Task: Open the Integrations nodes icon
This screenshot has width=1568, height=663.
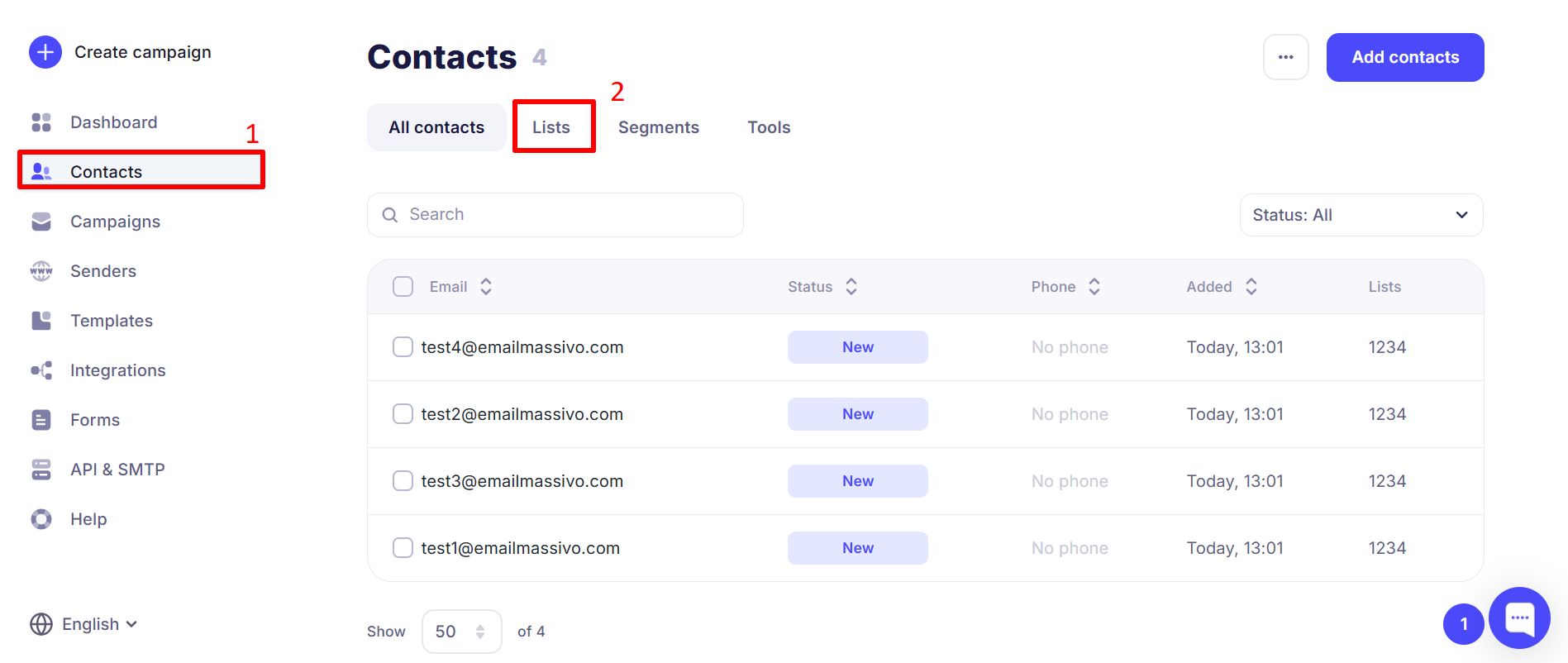Action: click(41, 370)
